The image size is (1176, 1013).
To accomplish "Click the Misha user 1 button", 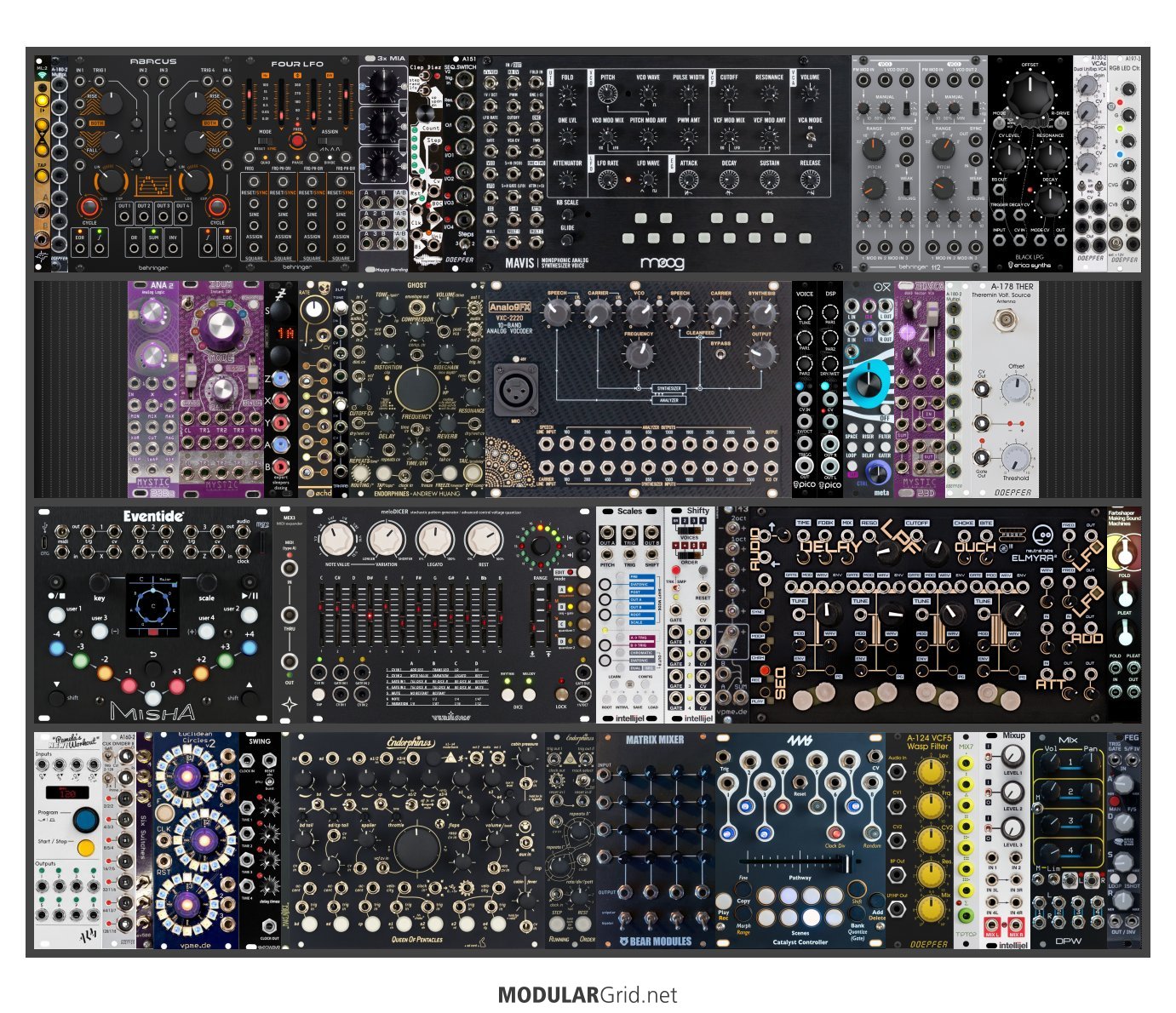I will click(x=56, y=615).
